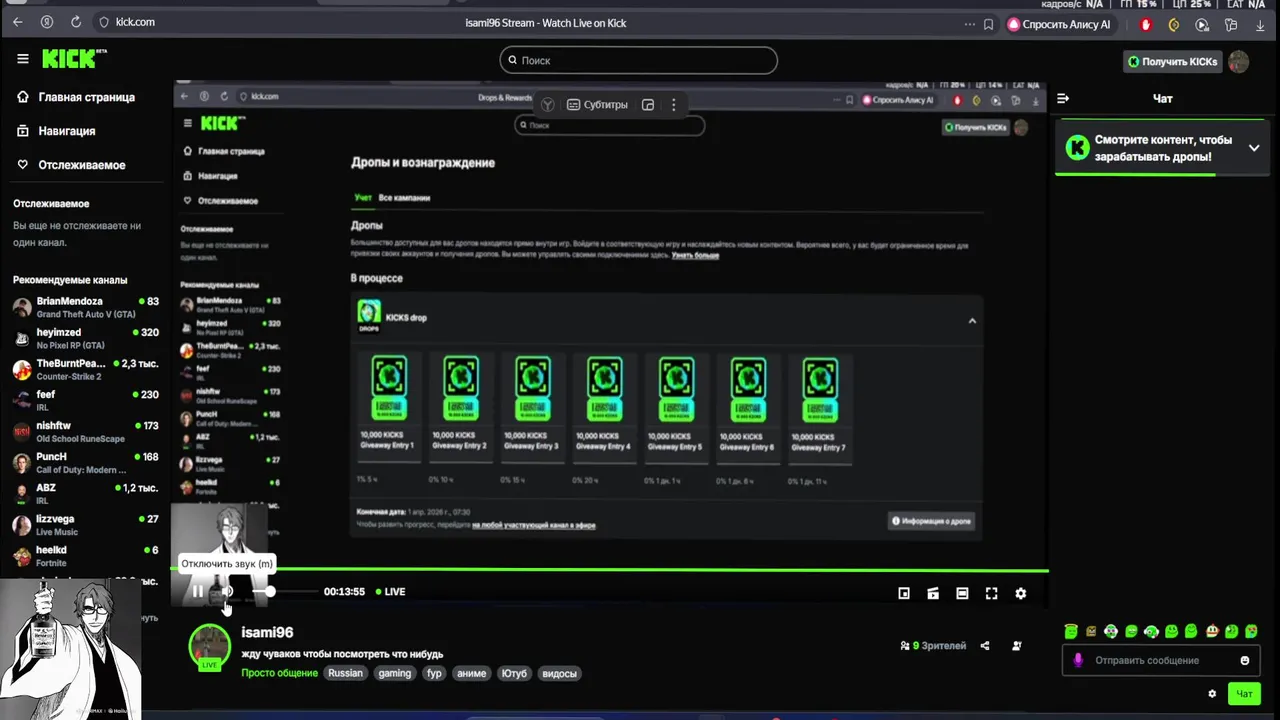This screenshot has height=720, width=1280.
Task: Focus the Отправить сообщение chat input
Action: 1162,660
